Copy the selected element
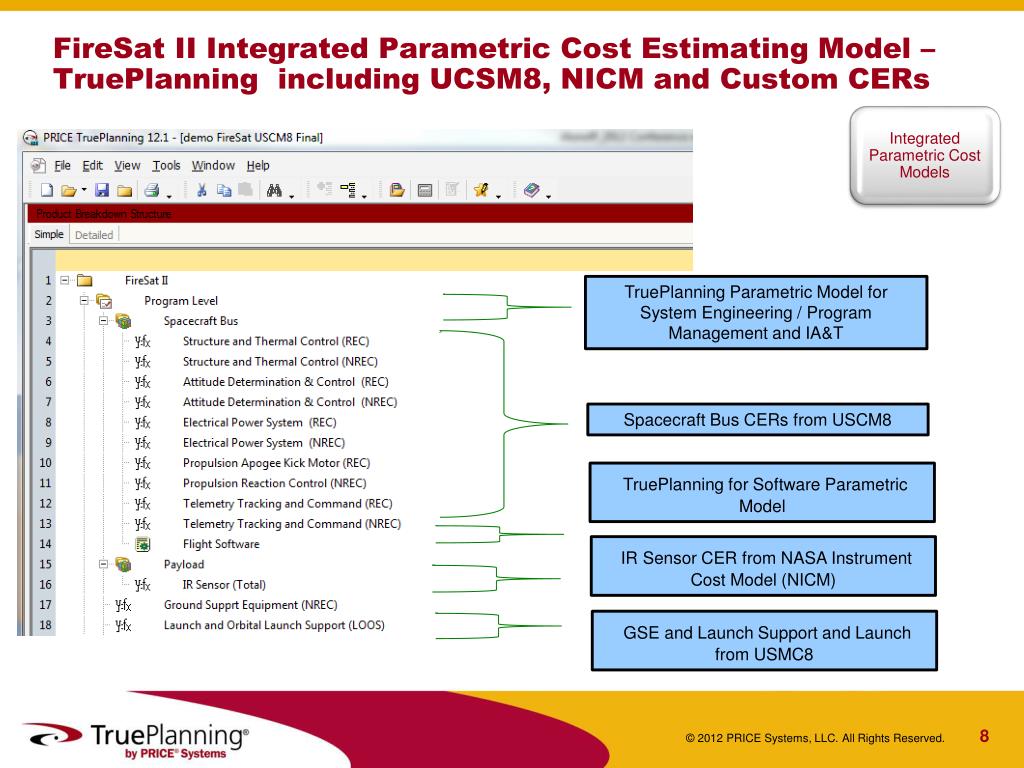The height and width of the screenshot is (768, 1024). pos(223,190)
